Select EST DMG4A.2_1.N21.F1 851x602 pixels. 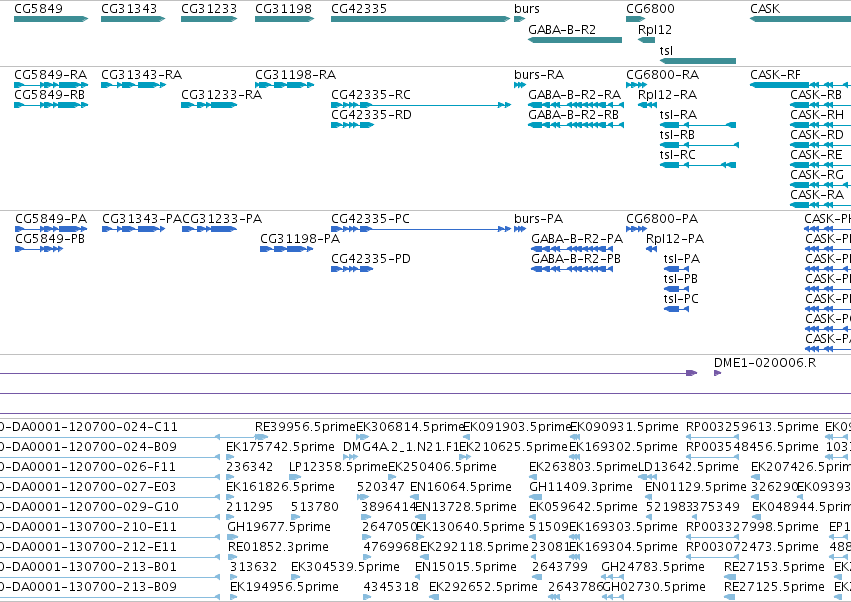pyautogui.click(x=401, y=447)
